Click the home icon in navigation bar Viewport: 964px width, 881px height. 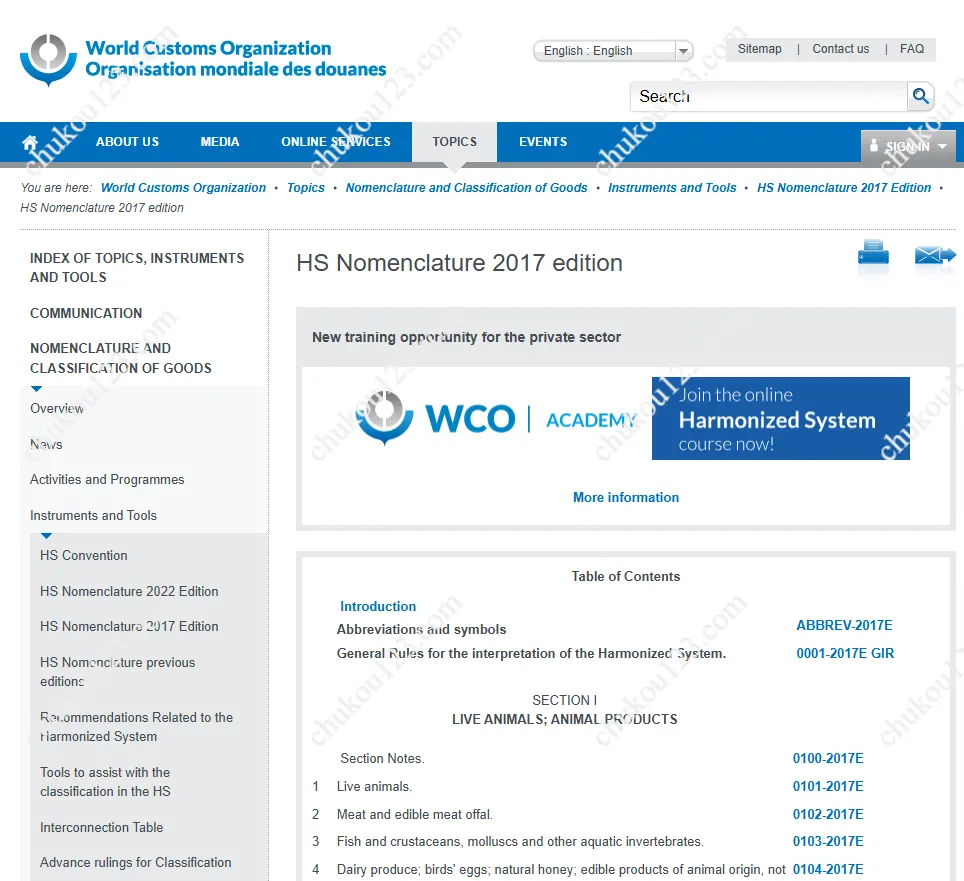(x=30, y=143)
